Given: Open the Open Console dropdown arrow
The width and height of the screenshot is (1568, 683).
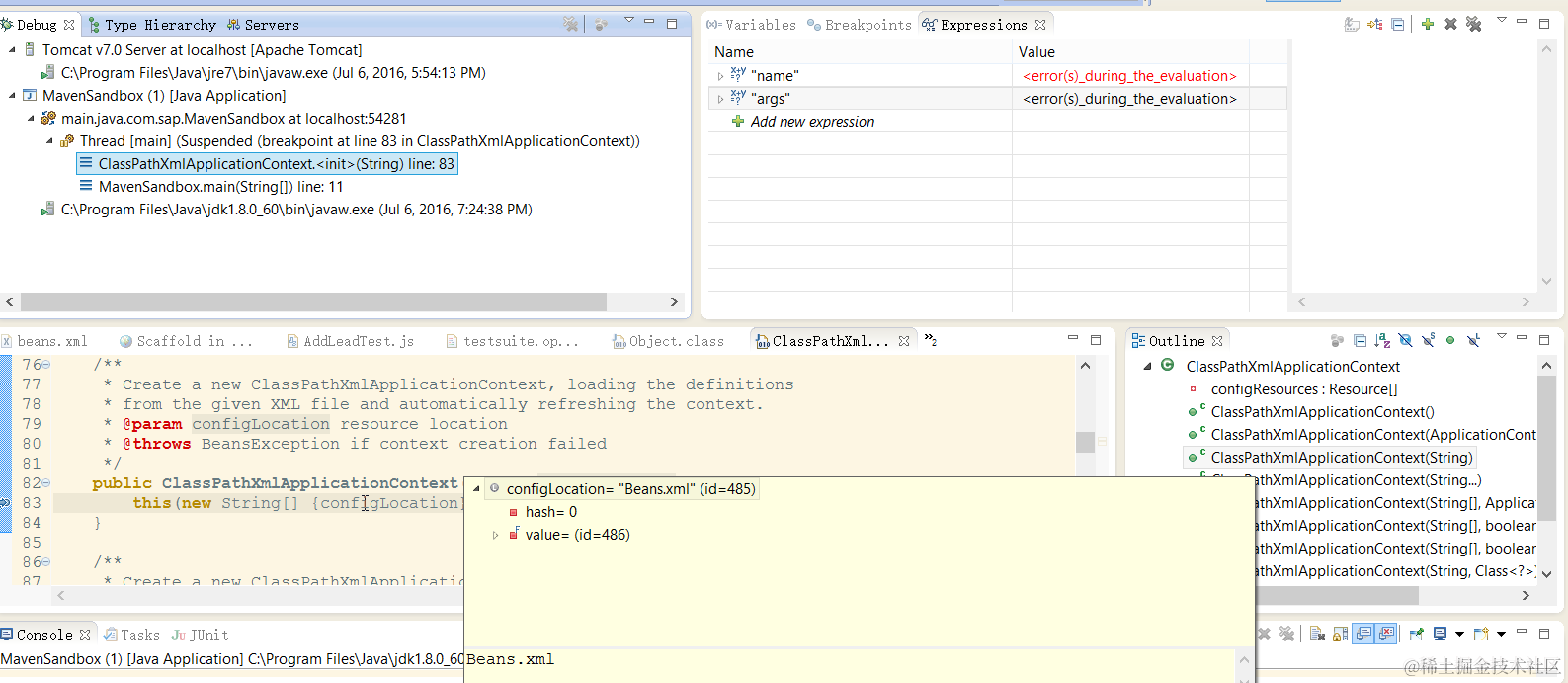Looking at the screenshot, I should tap(1501, 634).
